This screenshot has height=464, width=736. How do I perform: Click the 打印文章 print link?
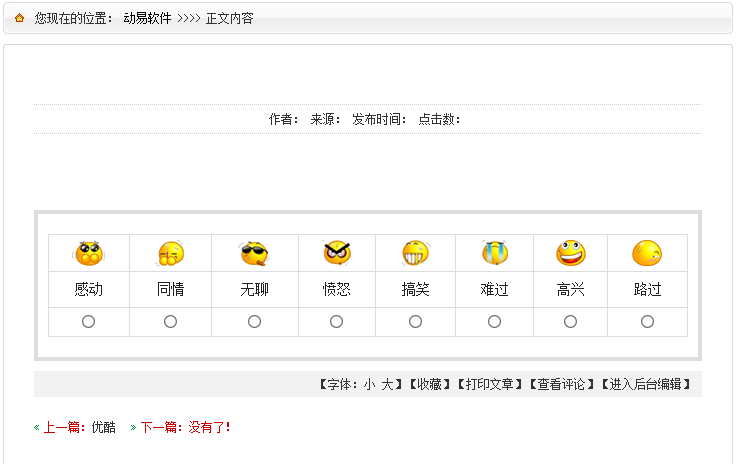pos(490,385)
